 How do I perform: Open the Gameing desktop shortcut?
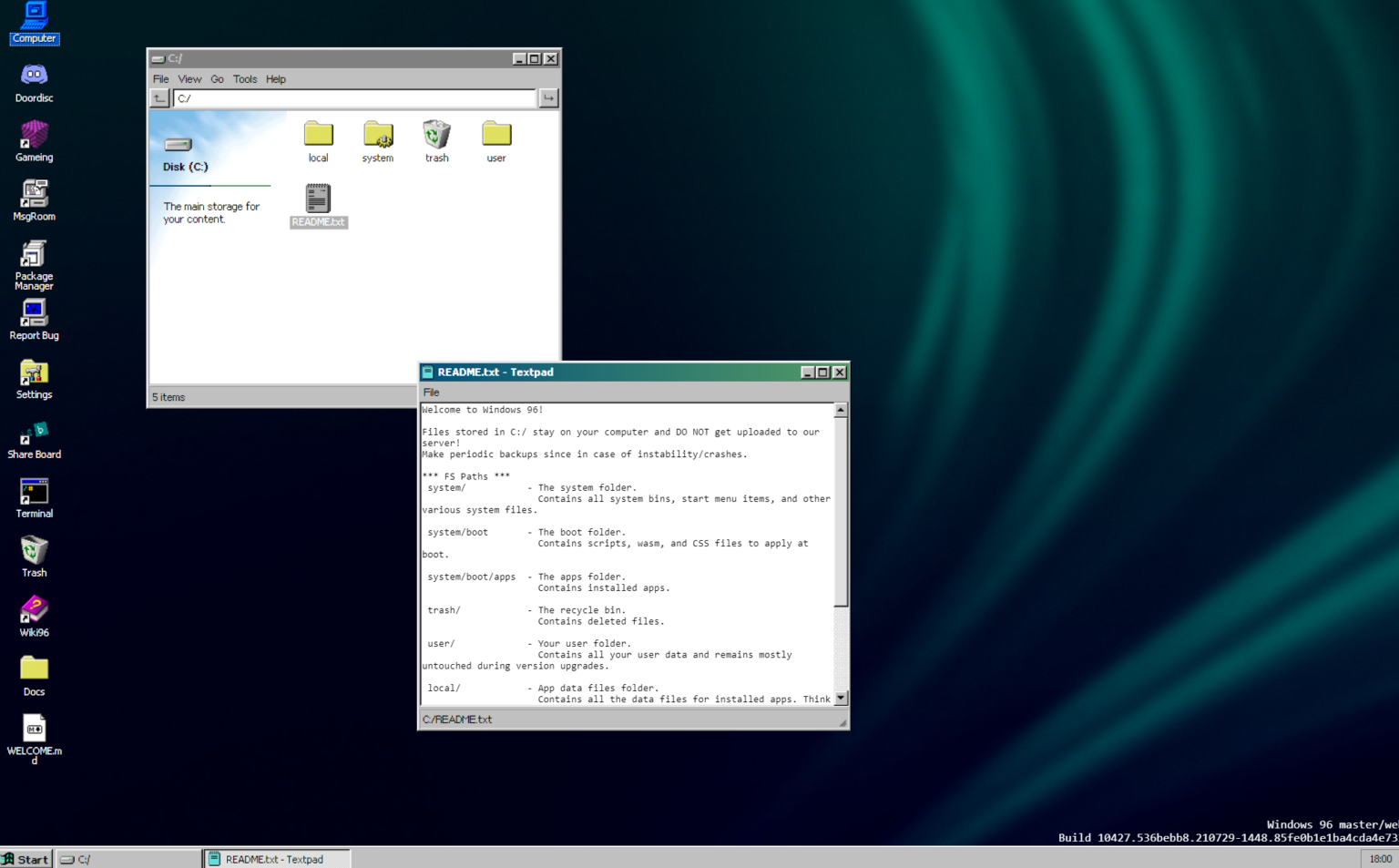[x=34, y=142]
